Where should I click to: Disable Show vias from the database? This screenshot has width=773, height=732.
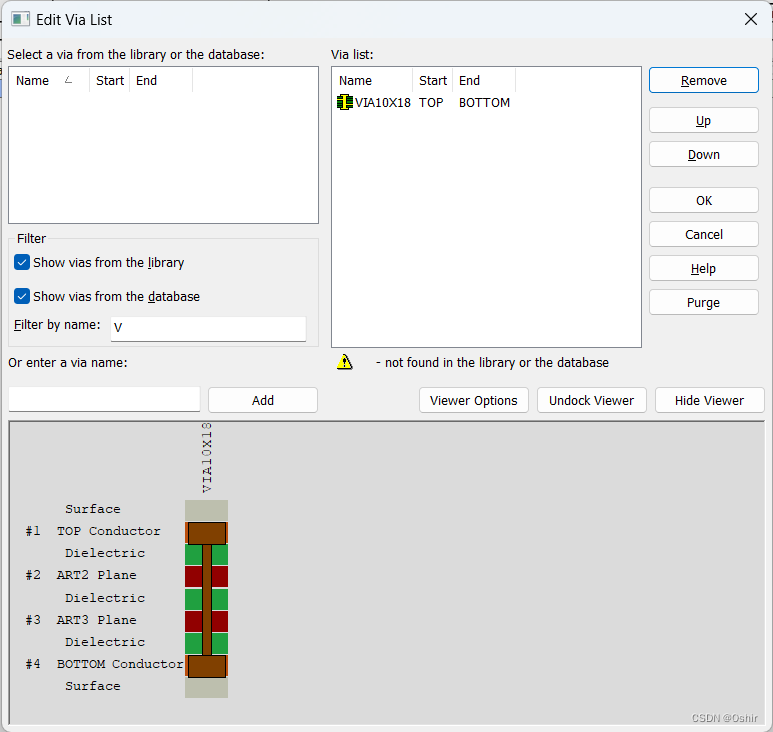coord(22,297)
